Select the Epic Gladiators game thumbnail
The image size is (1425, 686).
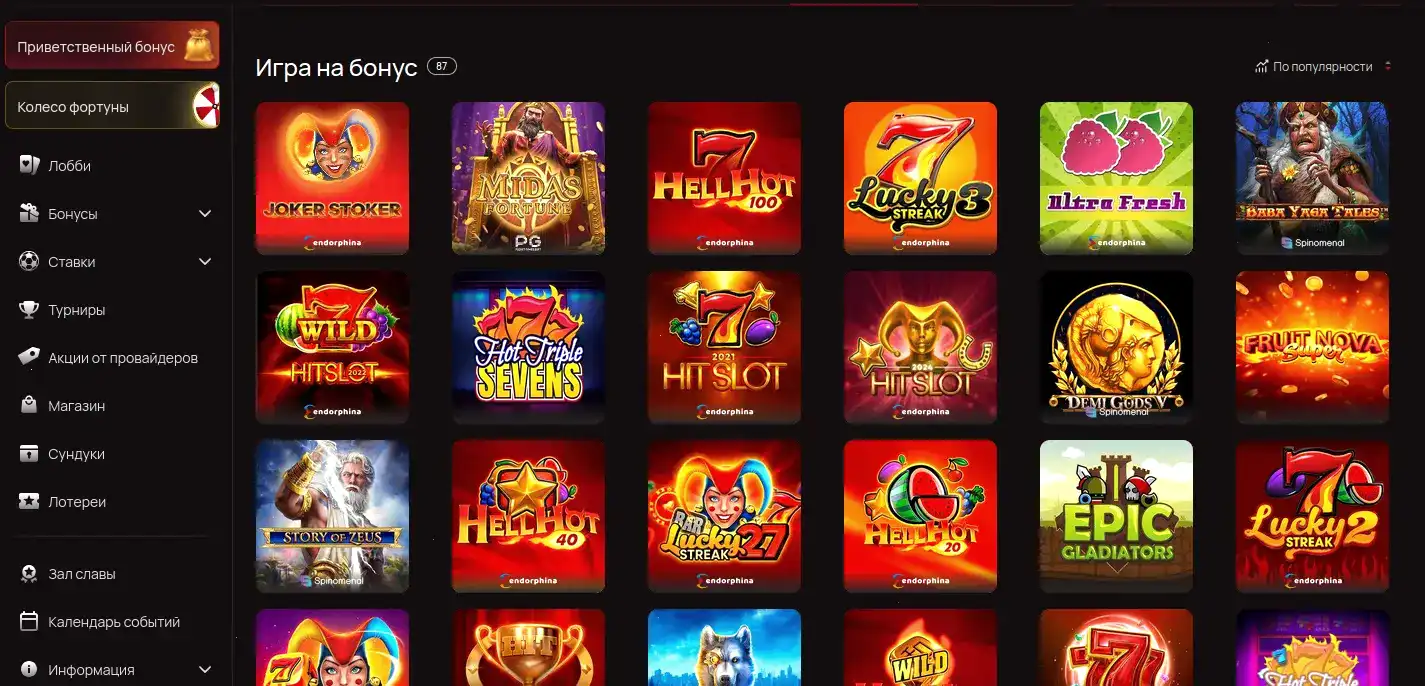click(1116, 516)
